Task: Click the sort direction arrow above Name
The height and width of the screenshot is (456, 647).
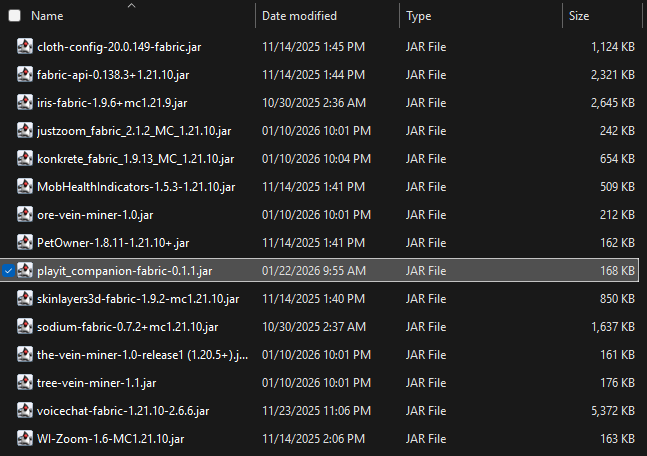Action: [131, 5]
